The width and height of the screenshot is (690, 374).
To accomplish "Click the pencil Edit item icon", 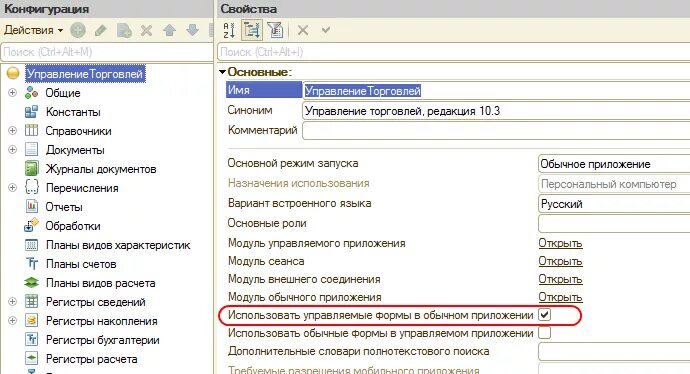I will click(101, 30).
